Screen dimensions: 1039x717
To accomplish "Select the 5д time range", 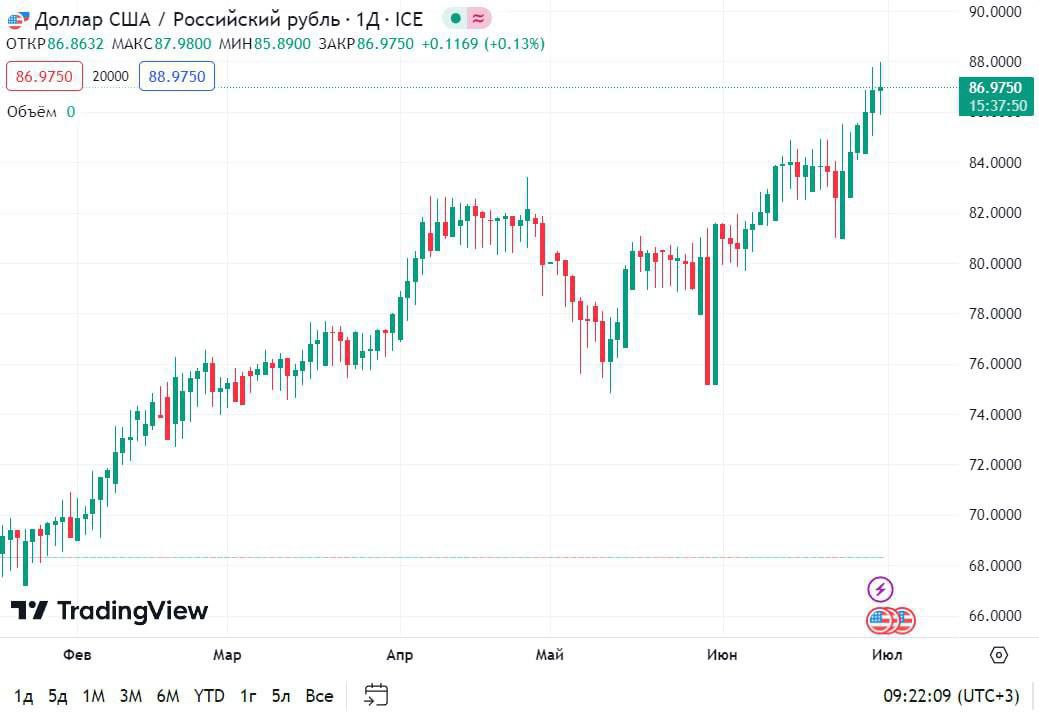I will tap(57, 695).
